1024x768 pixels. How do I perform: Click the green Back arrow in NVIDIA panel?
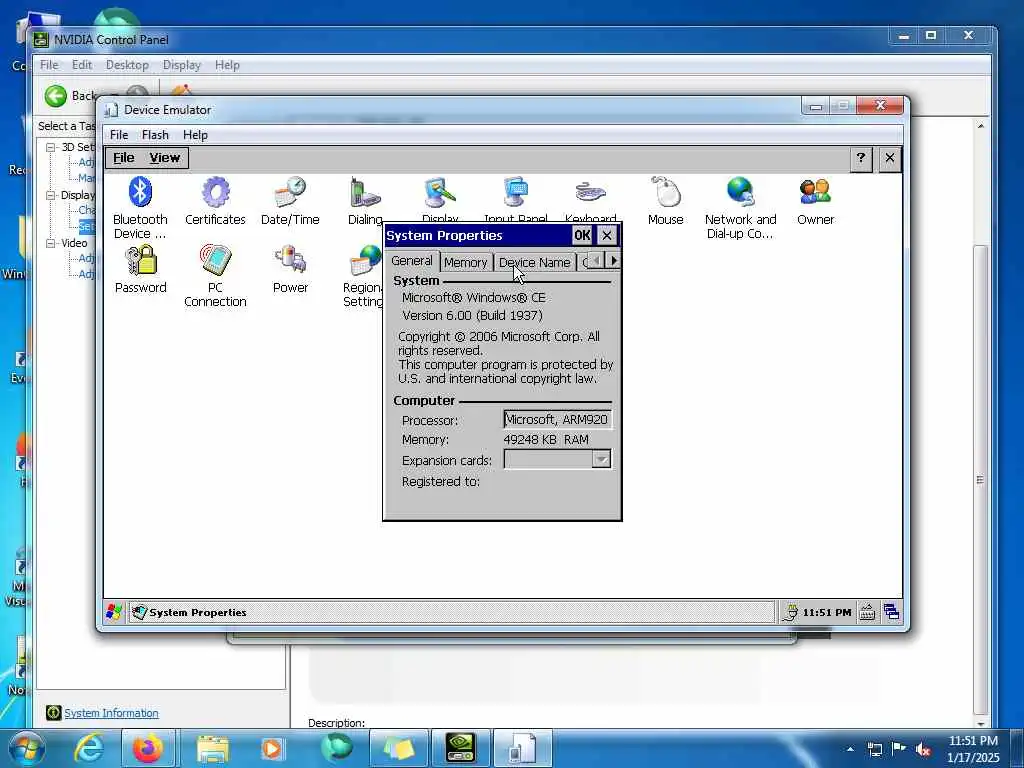click(x=56, y=96)
